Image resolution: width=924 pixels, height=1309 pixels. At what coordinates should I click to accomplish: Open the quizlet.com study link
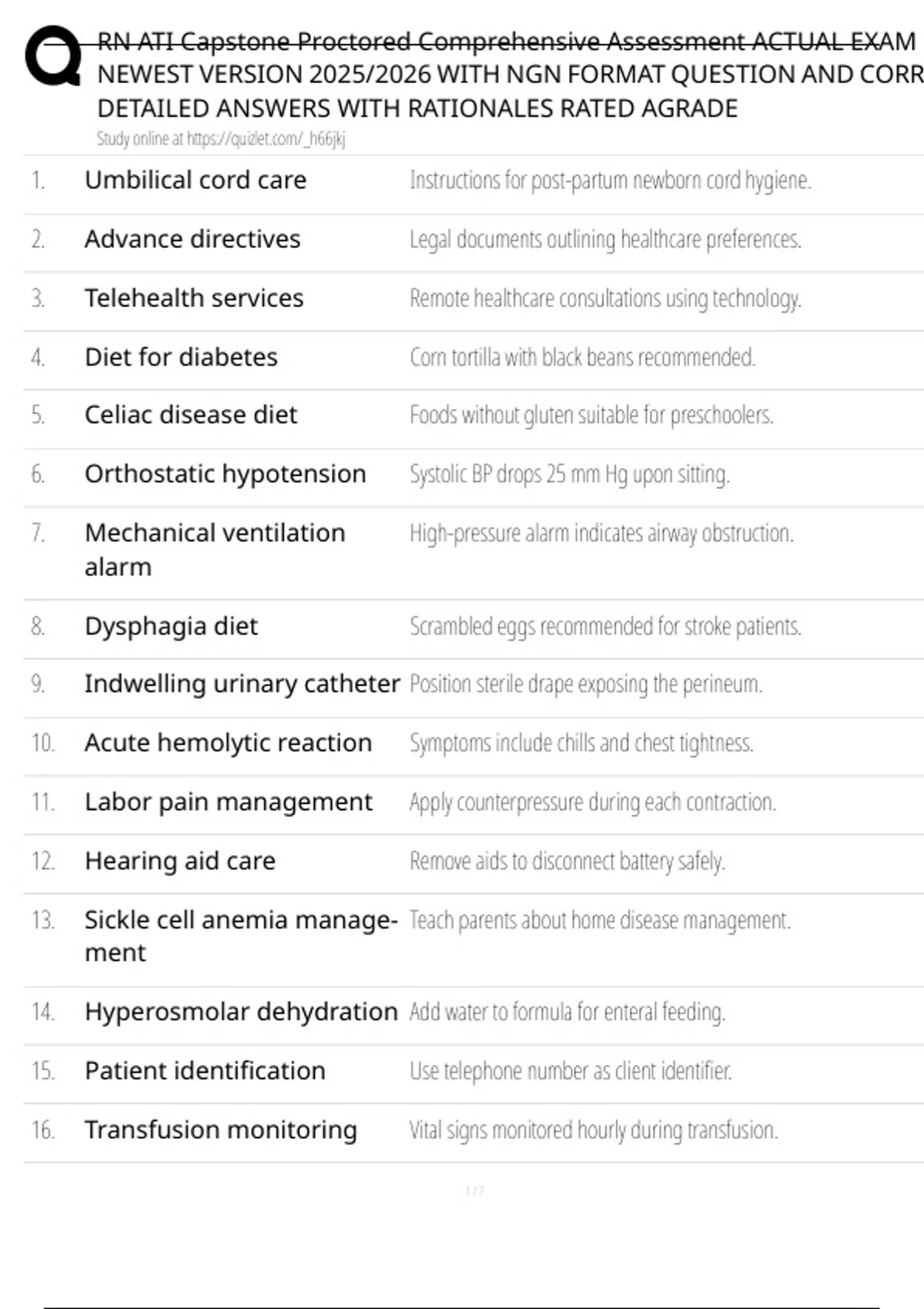(x=266, y=139)
